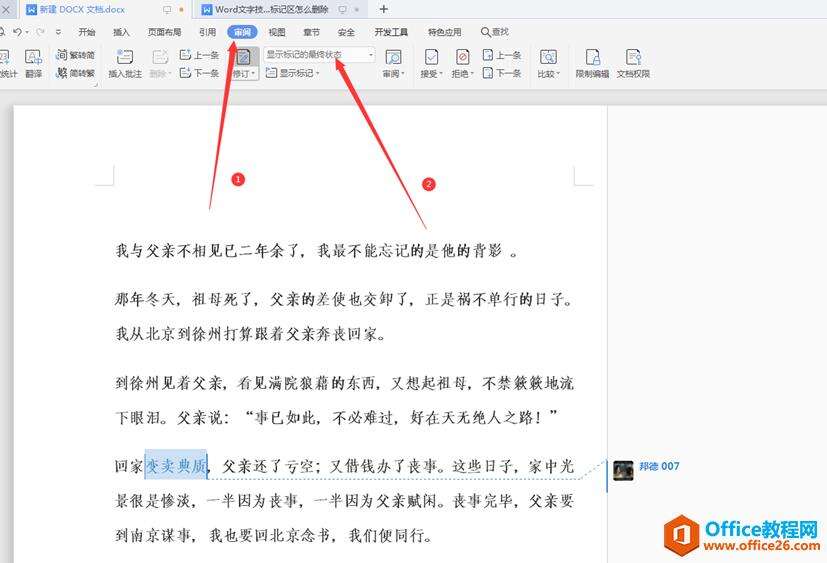Screen dimensions: 827x563
Task: Click the line starting 我与父亲不相见已二年余了
Action: click(x=316, y=251)
